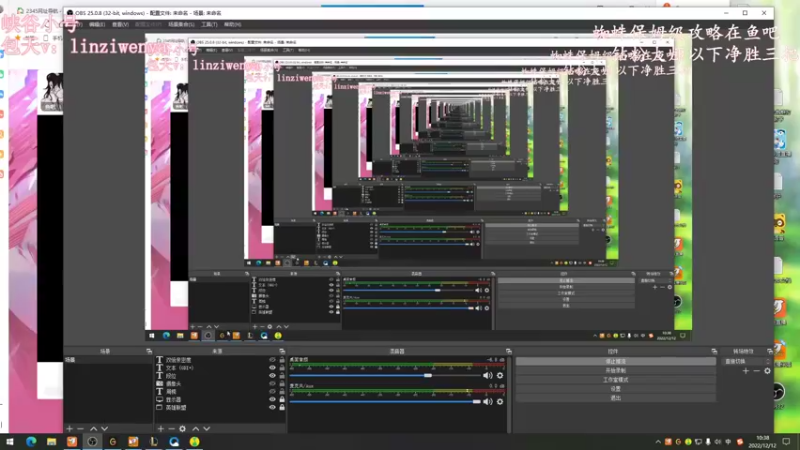Open the 配置文件(P) menu in the top OBS menu bar
The height and width of the screenshot is (450, 800).
click(x=148, y=24)
